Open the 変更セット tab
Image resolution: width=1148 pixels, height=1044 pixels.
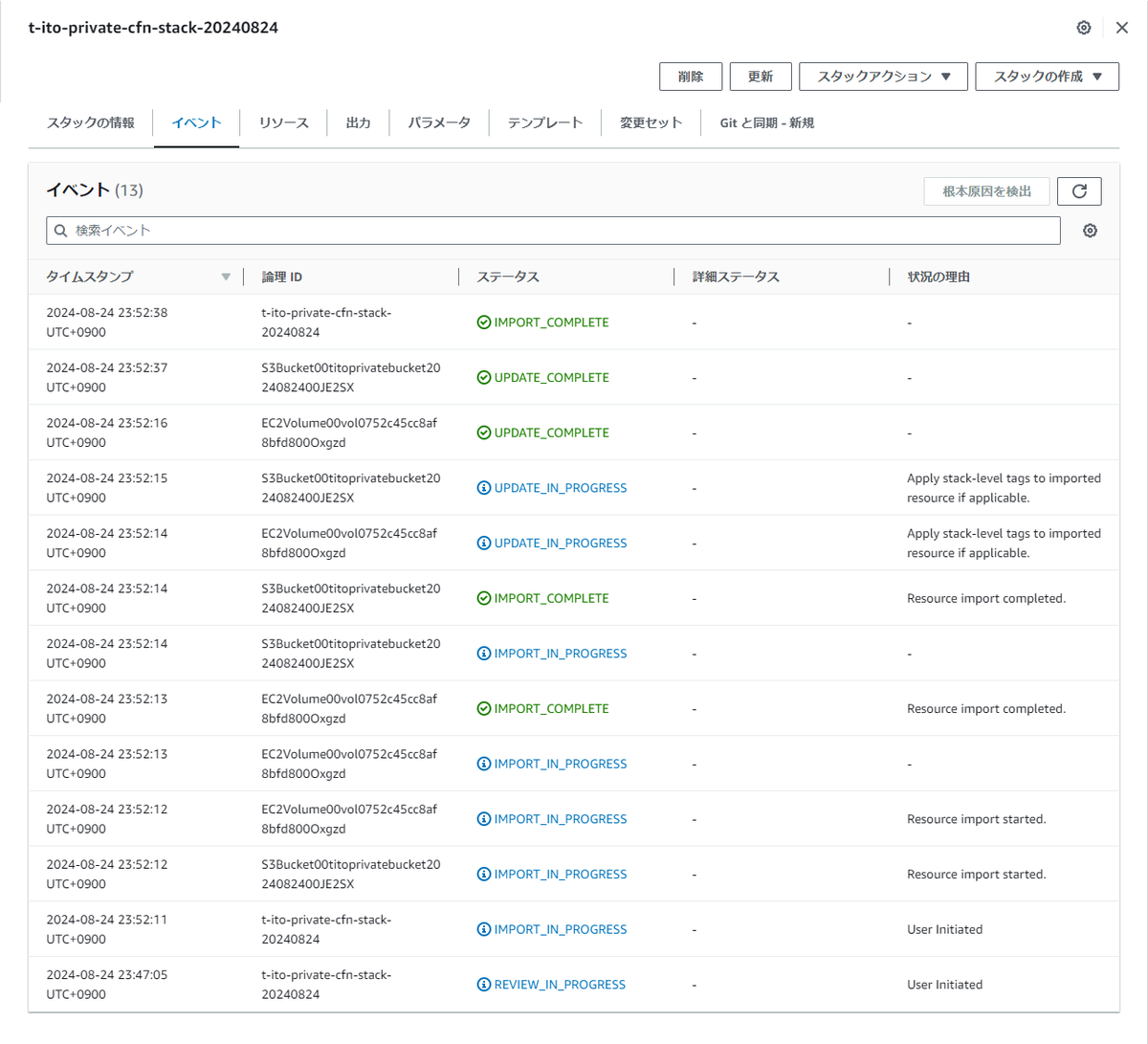[651, 122]
